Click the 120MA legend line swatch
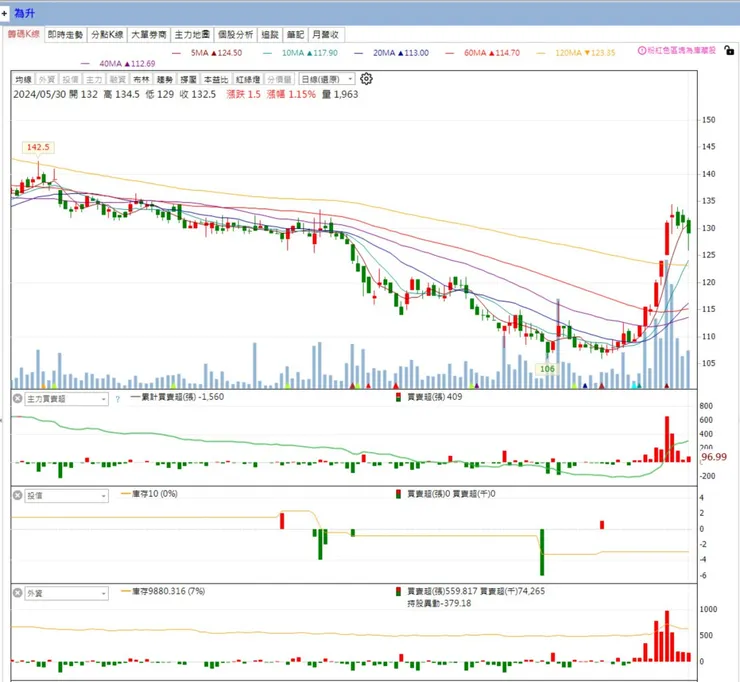The width and height of the screenshot is (740, 682). point(541,53)
